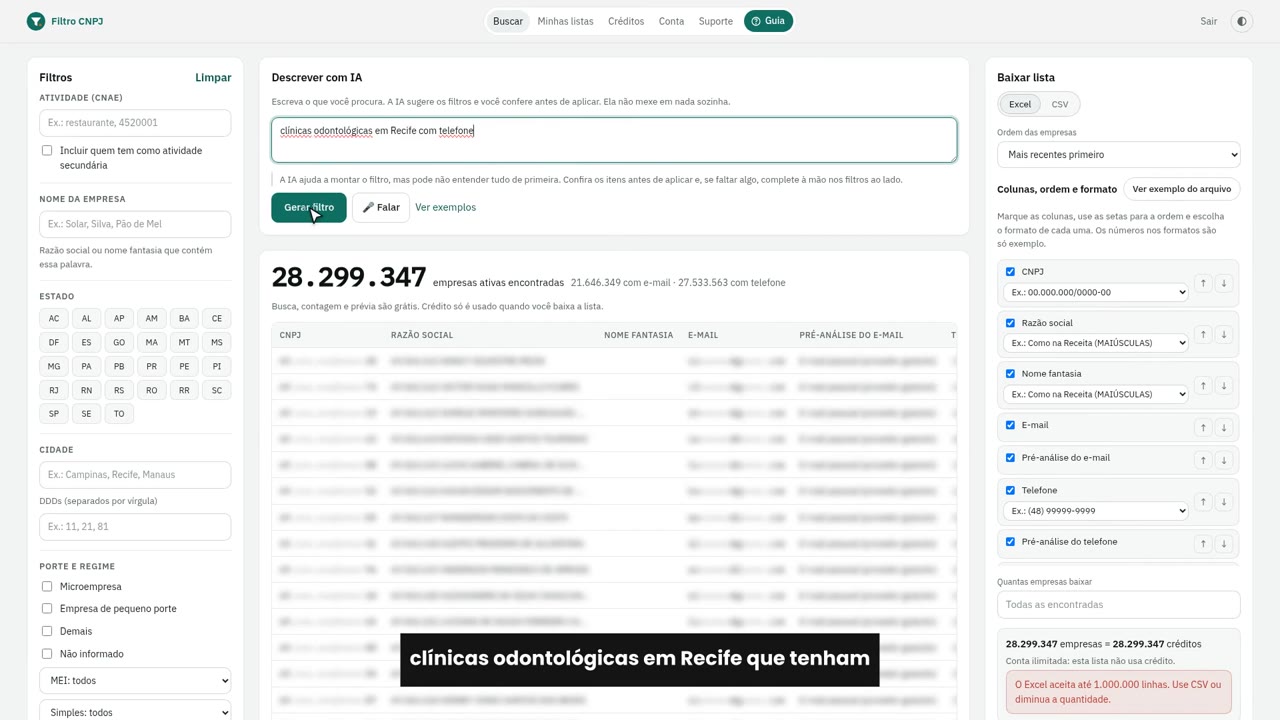Screen dimensions: 1280x720
Task: Uncheck the Nome fantasia column checkbox
Action: (x=1010, y=374)
